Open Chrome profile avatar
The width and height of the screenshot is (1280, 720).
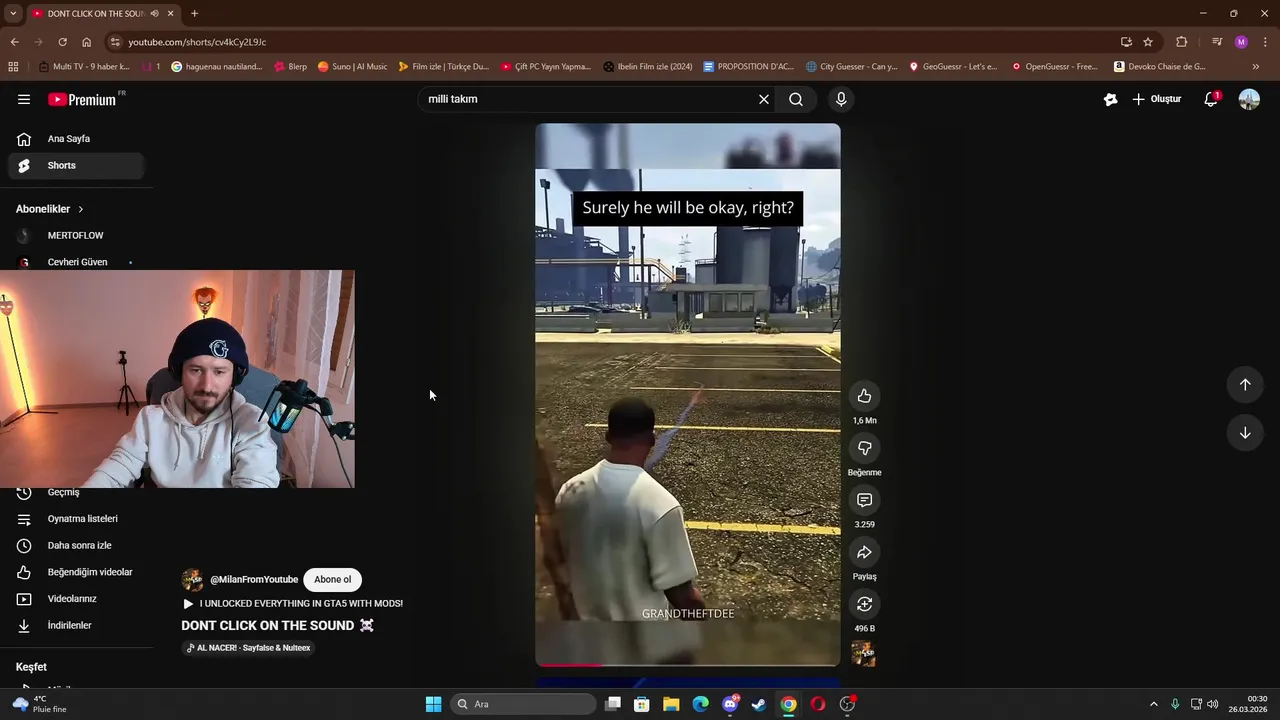click(1241, 42)
